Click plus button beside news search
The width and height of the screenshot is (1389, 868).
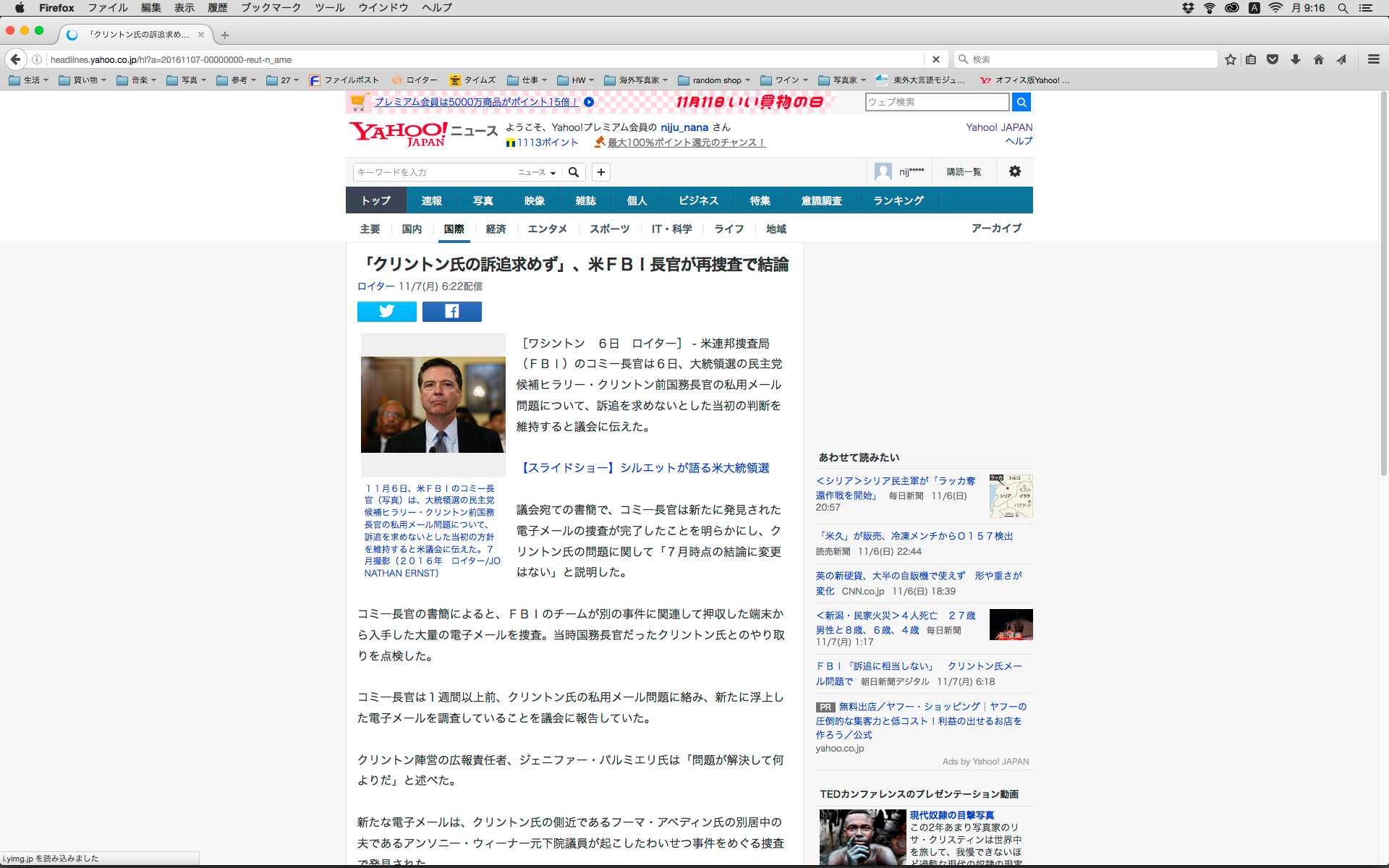(x=600, y=172)
